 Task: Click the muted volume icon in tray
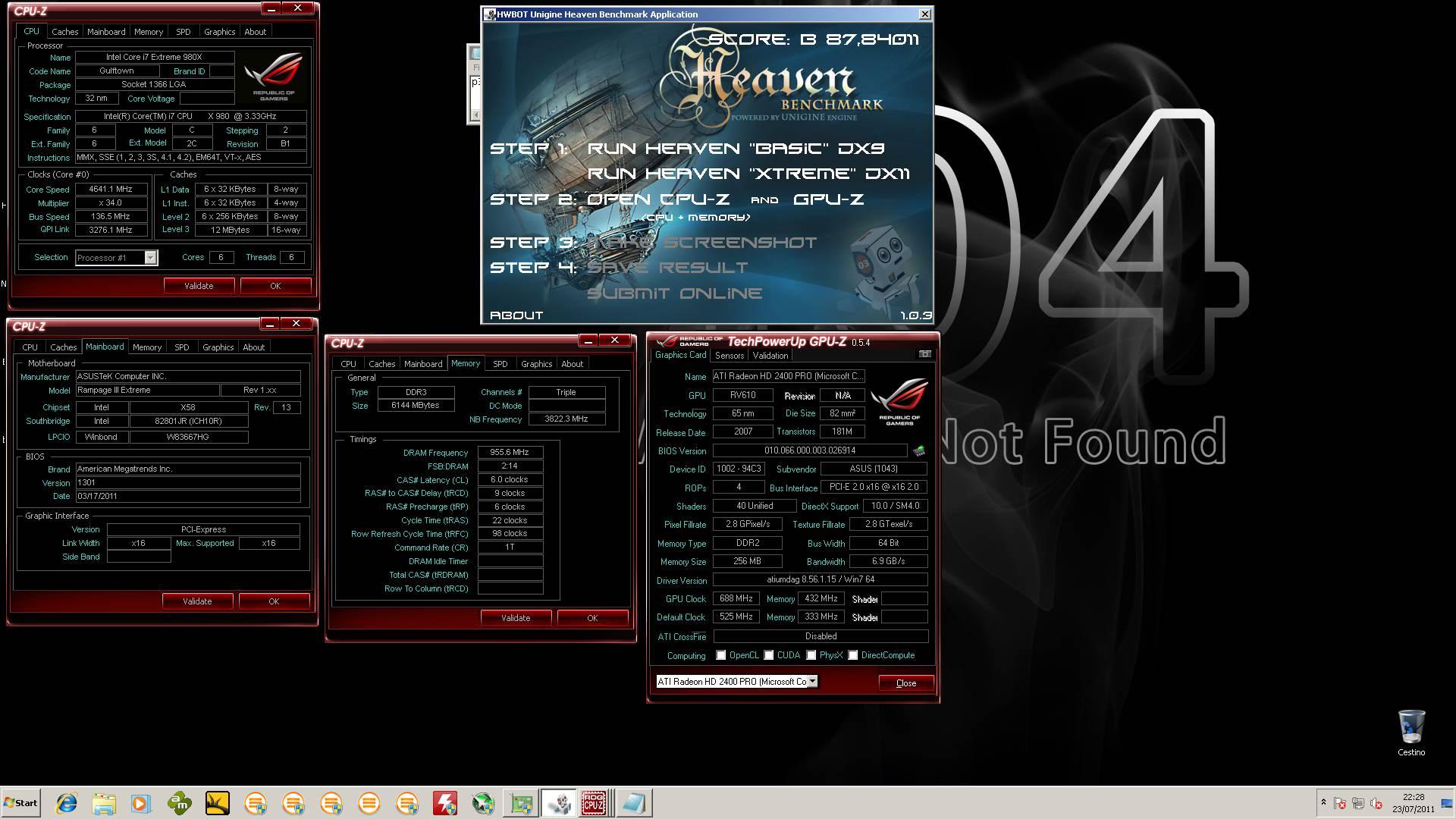point(1376,804)
